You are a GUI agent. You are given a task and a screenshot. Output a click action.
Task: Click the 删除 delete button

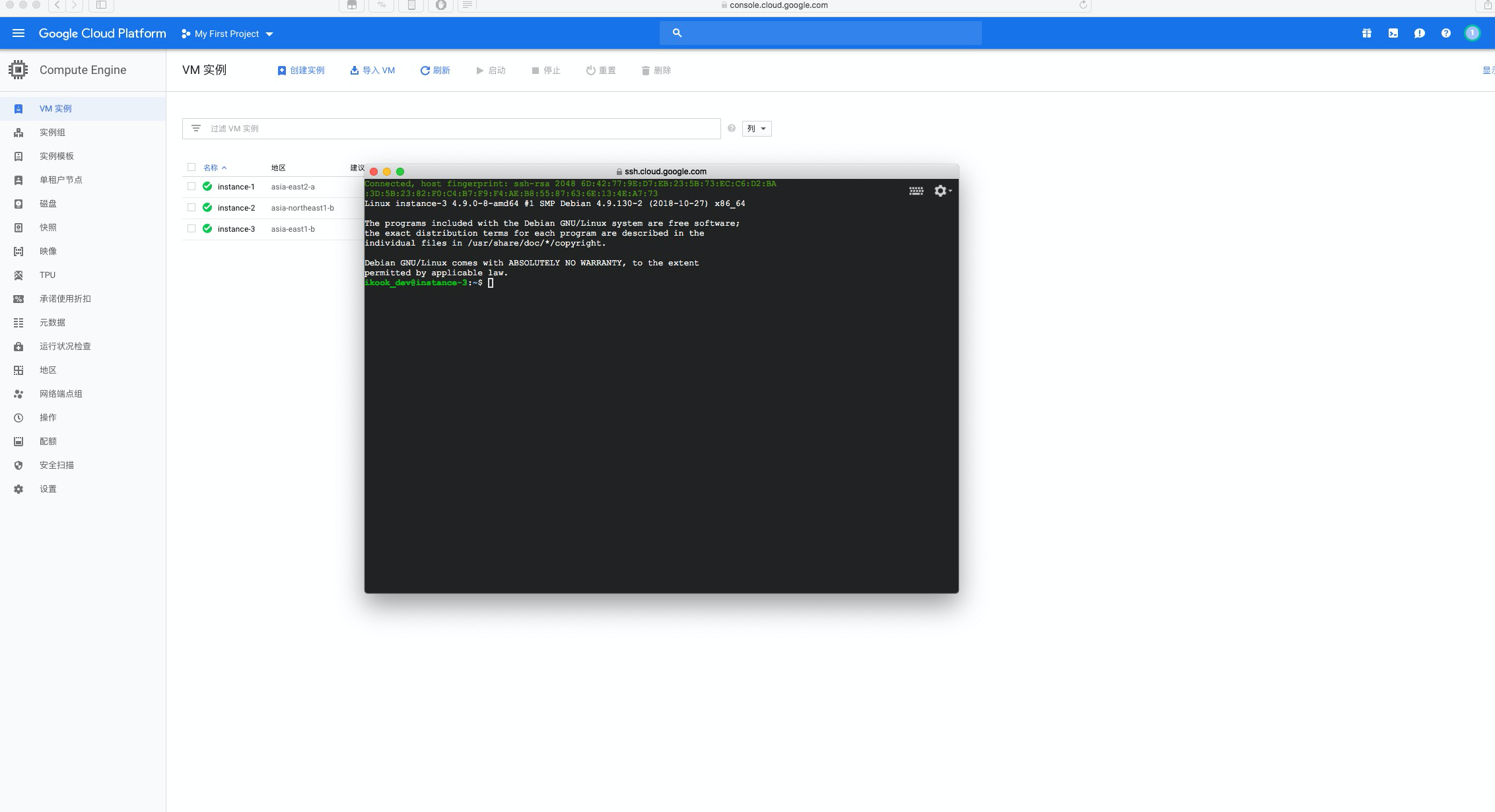coord(656,71)
